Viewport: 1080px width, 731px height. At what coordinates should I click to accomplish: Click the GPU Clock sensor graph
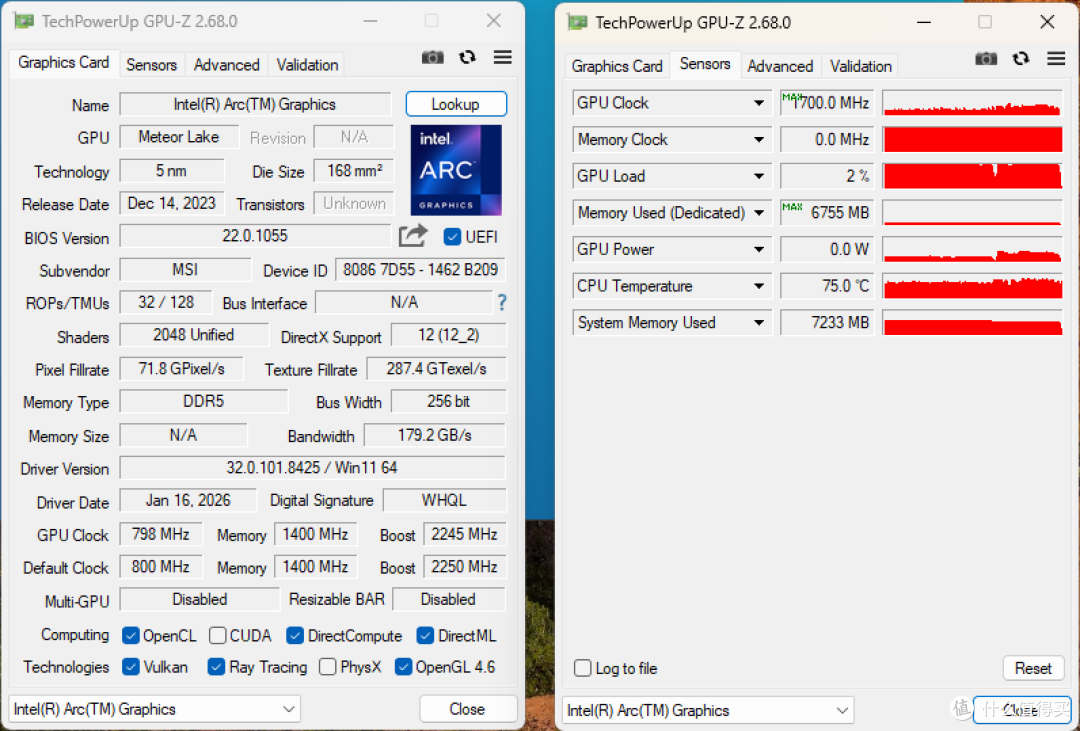tap(973, 103)
